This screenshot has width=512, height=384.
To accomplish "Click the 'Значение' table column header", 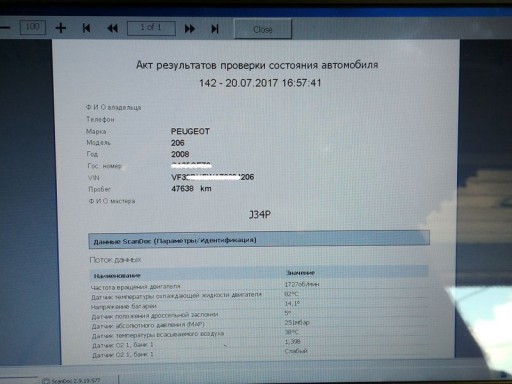I will pos(300,273).
